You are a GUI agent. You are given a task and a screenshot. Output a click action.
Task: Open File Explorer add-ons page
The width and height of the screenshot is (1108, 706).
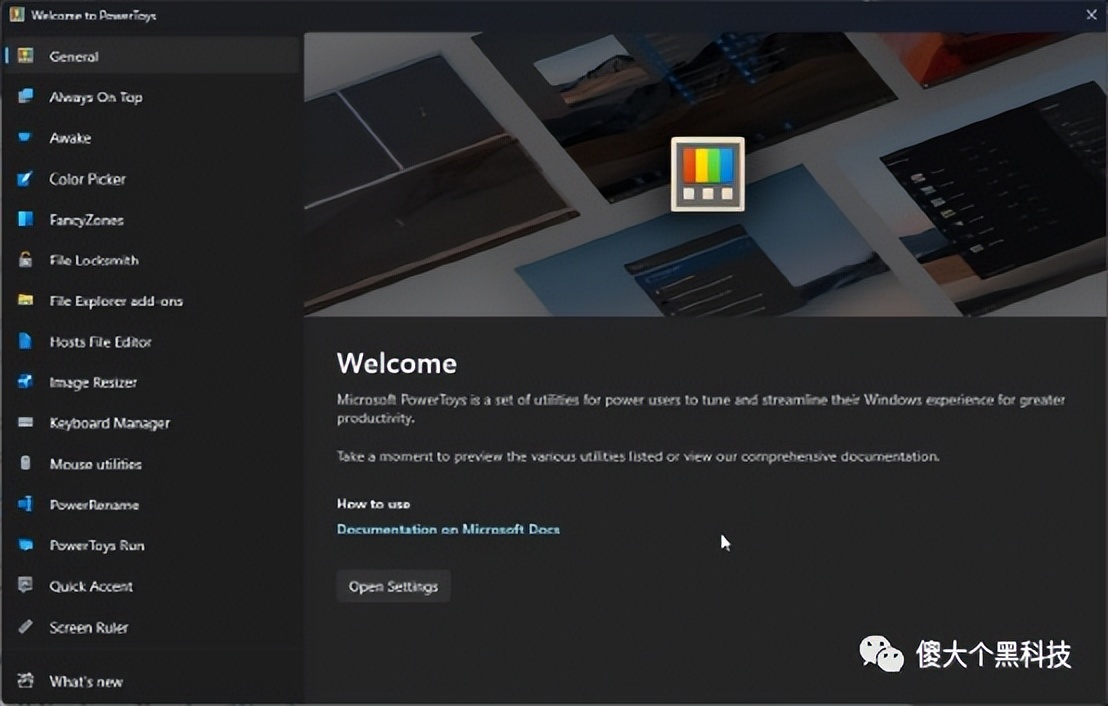point(151,300)
